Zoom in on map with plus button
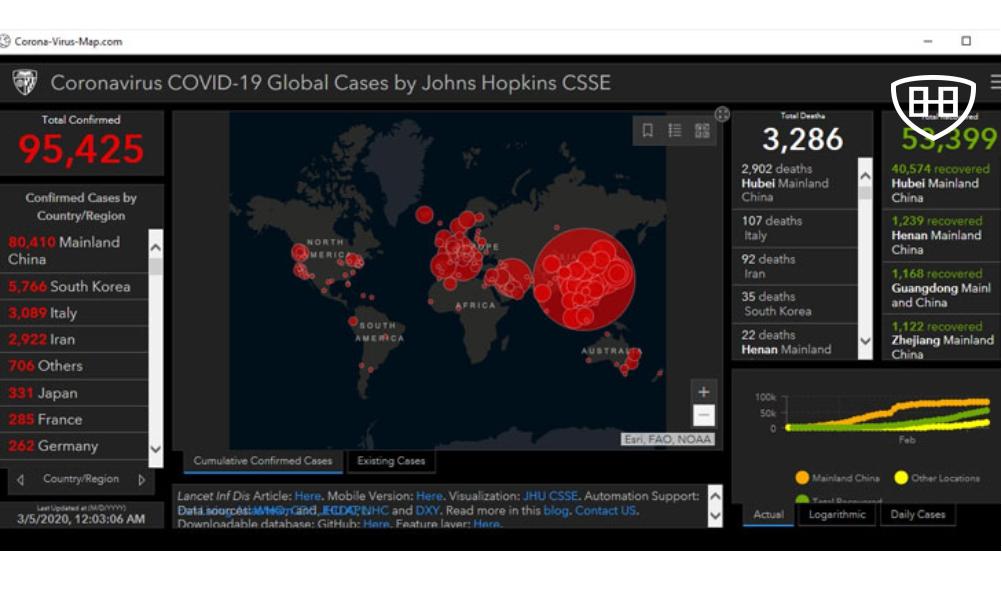This screenshot has height=607, width=1002. (x=703, y=392)
